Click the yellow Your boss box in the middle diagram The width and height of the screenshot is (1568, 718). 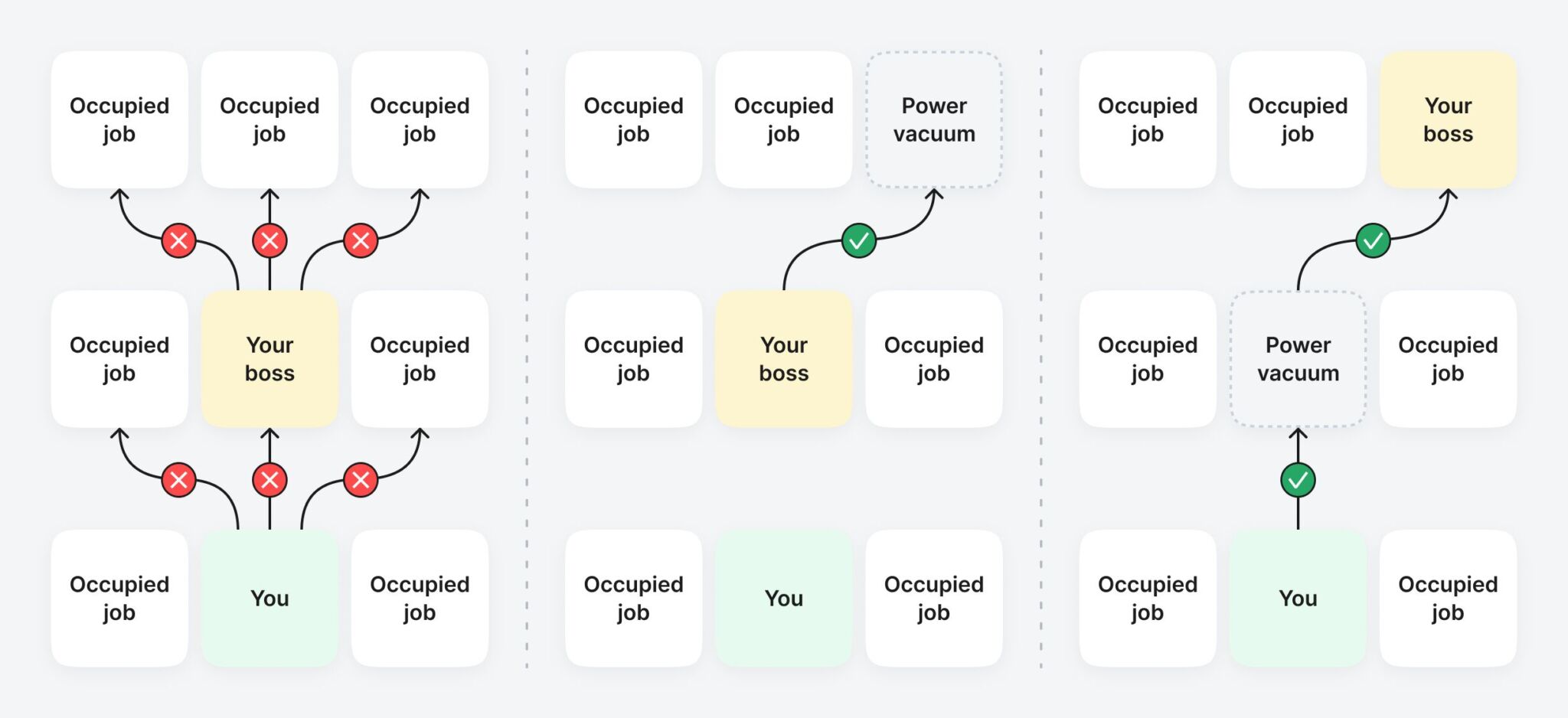(x=784, y=359)
